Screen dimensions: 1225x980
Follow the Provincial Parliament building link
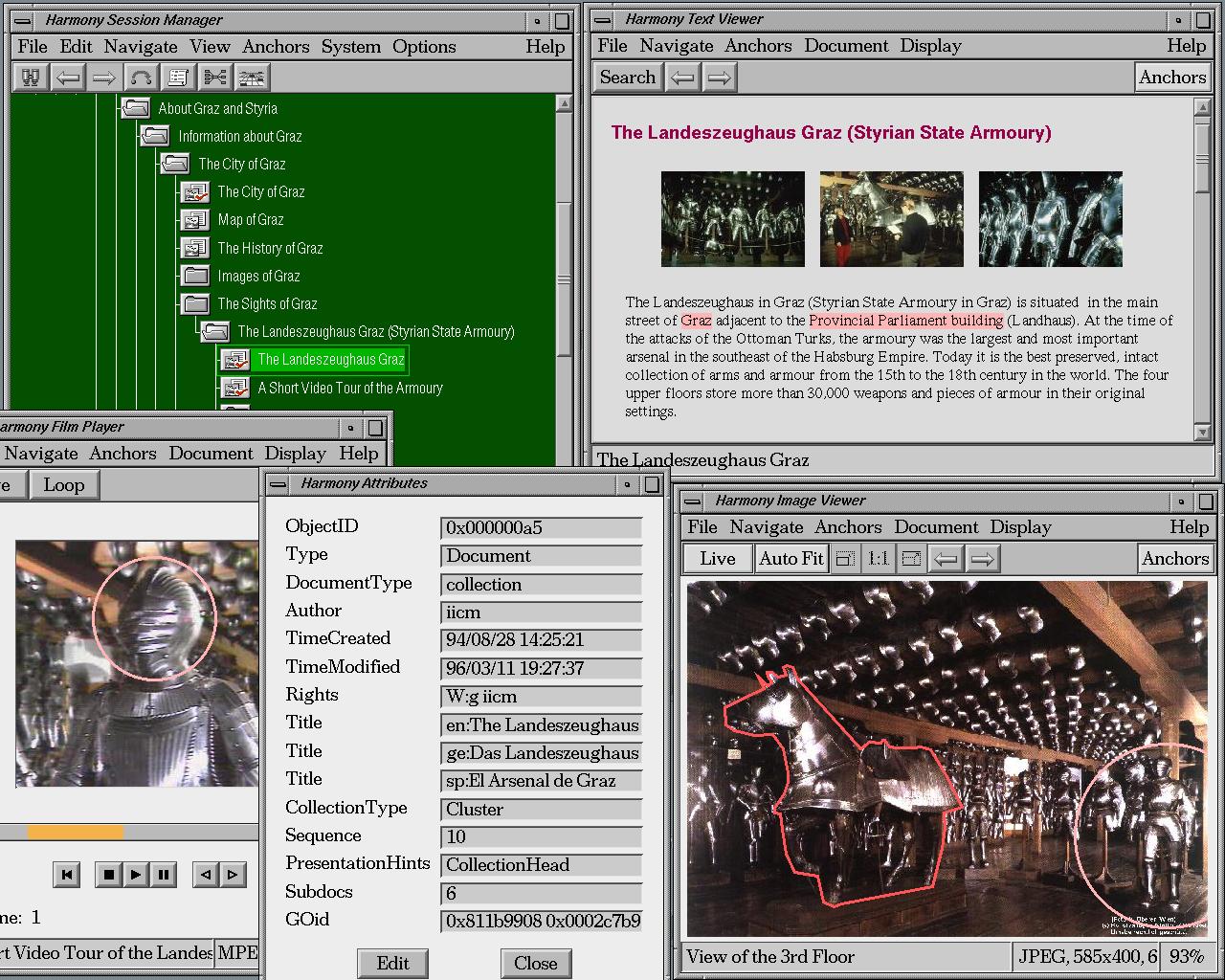click(x=905, y=321)
